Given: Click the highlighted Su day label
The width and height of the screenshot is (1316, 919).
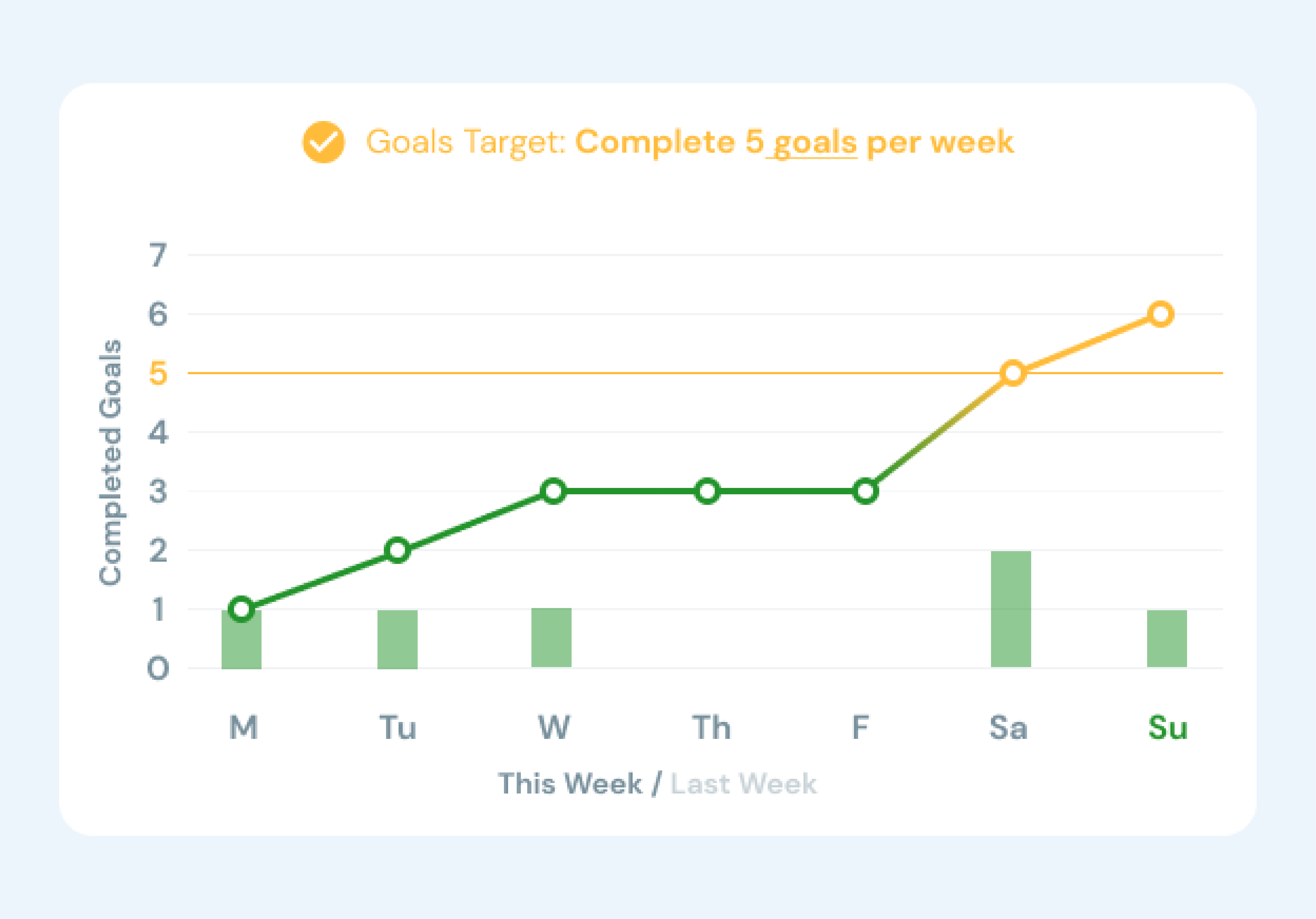Looking at the screenshot, I should (x=1167, y=728).
